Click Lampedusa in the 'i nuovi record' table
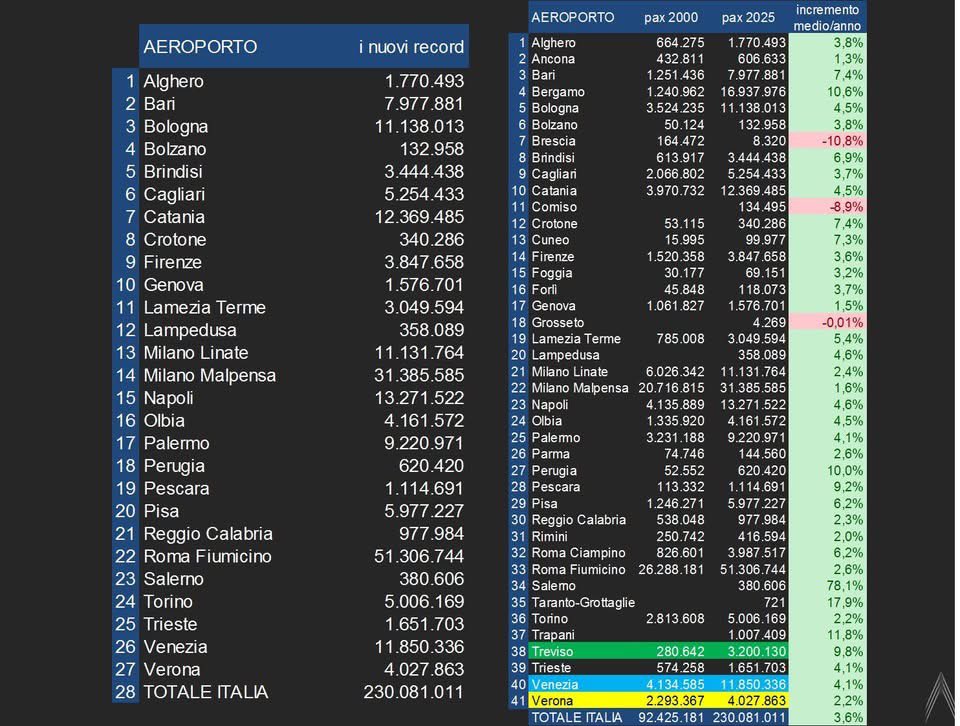This screenshot has height=726, width=960. (x=190, y=331)
